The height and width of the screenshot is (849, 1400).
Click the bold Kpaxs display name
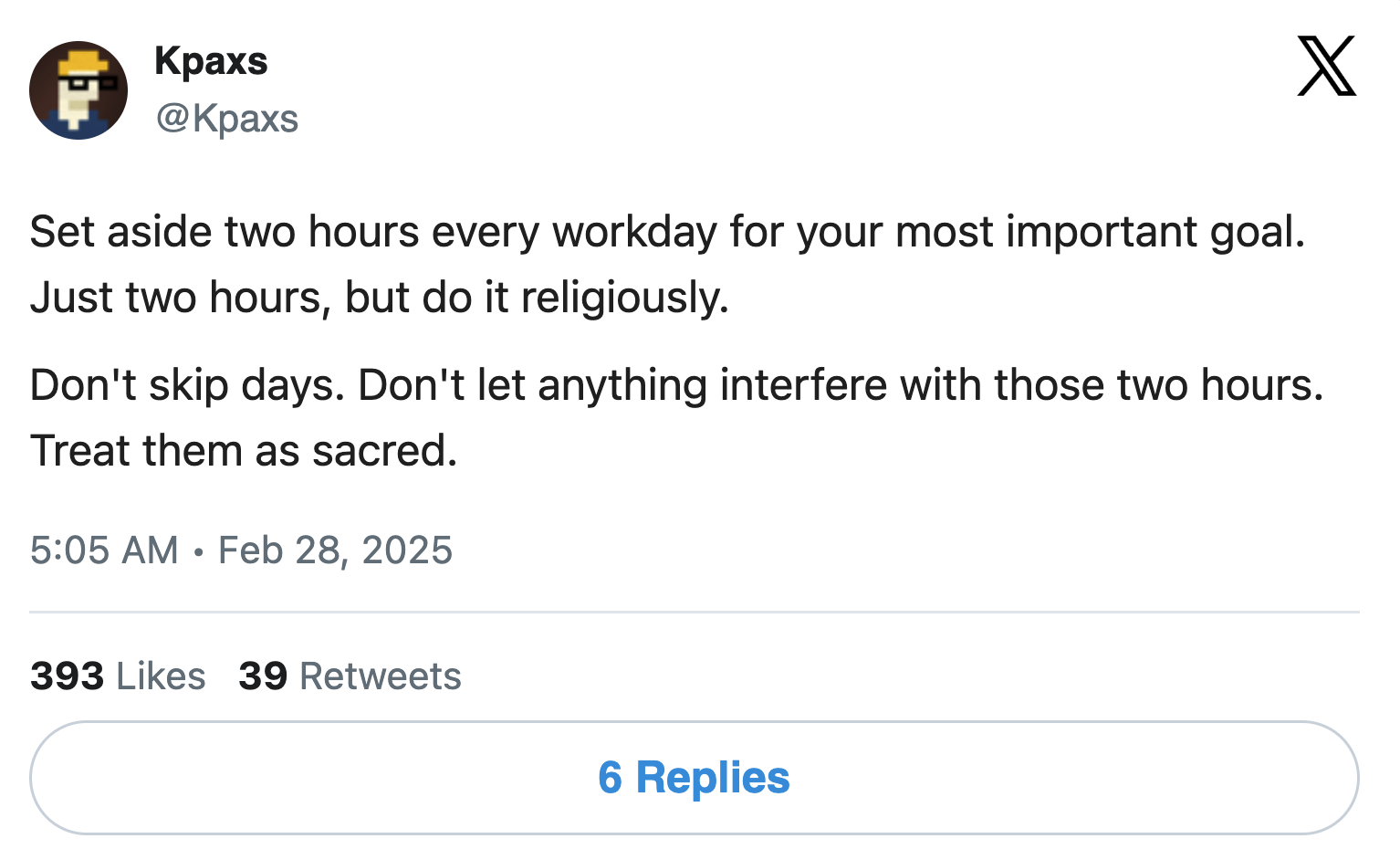[x=211, y=61]
